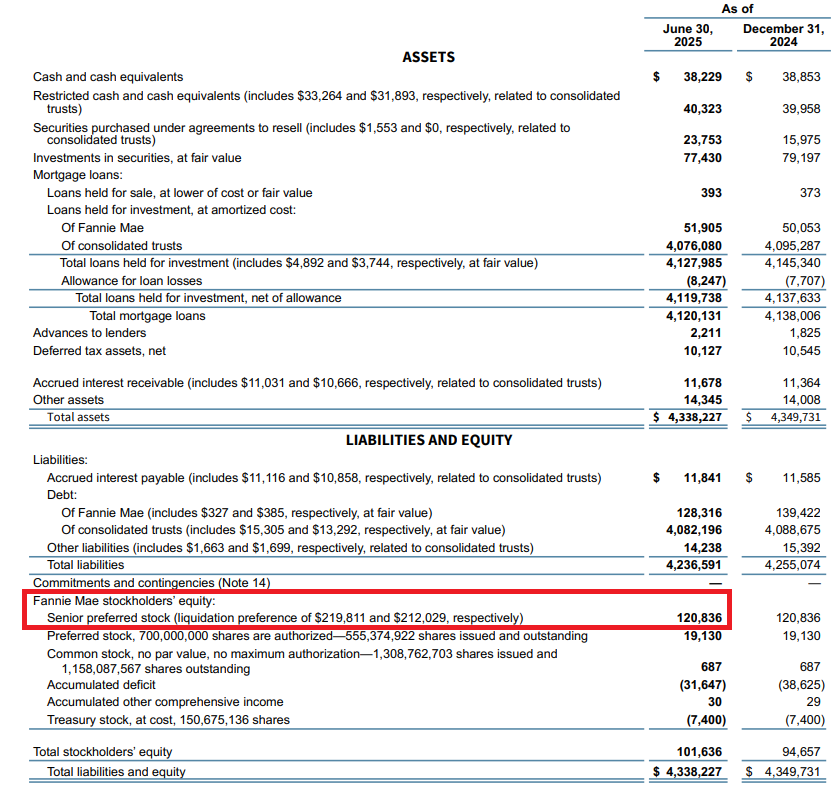Select advances to lenders value 2,211
The width and height of the screenshot is (836, 792).
tap(705, 333)
